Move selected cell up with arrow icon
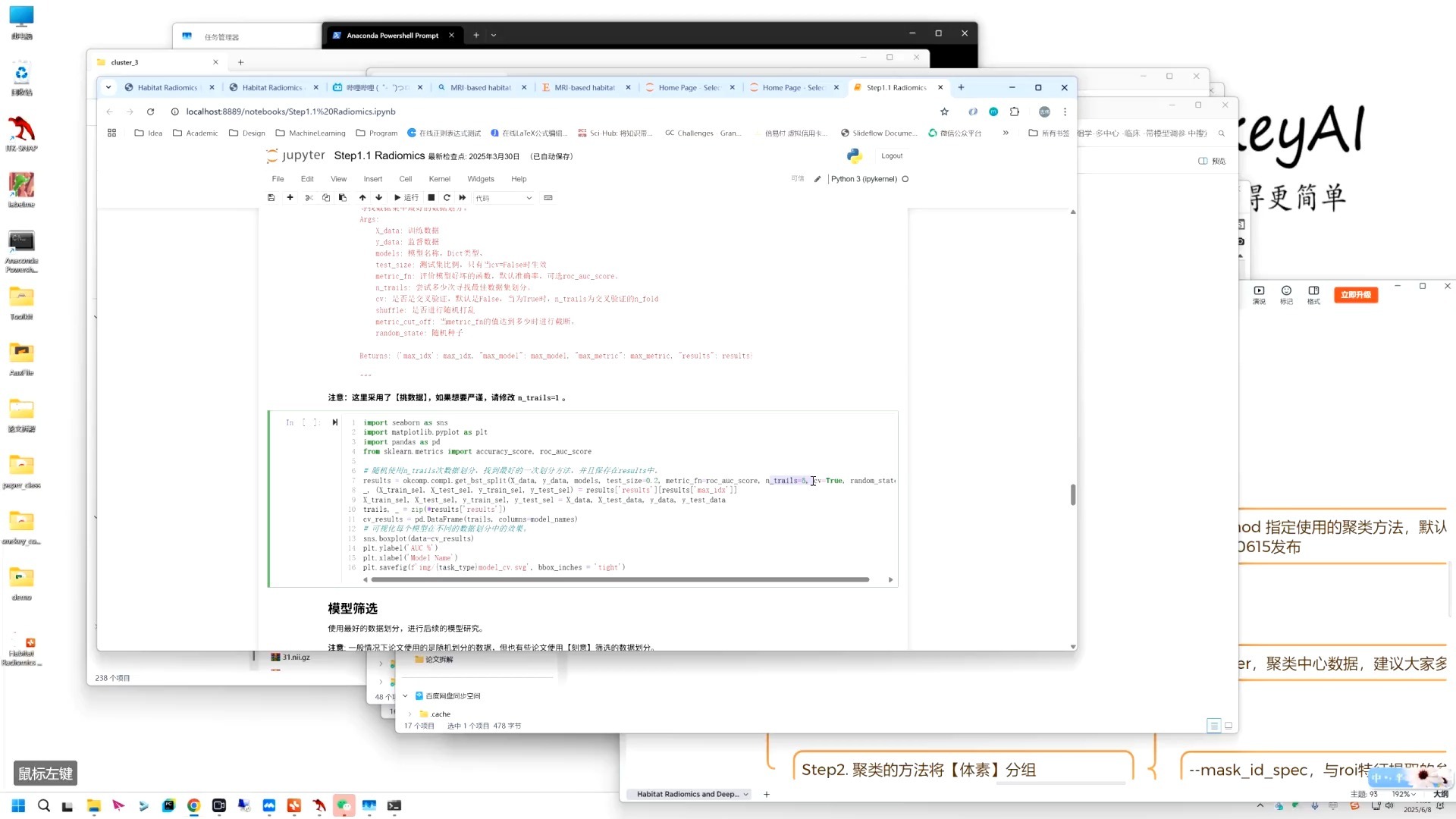This screenshot has height=819, width=1456. [362, 198]
